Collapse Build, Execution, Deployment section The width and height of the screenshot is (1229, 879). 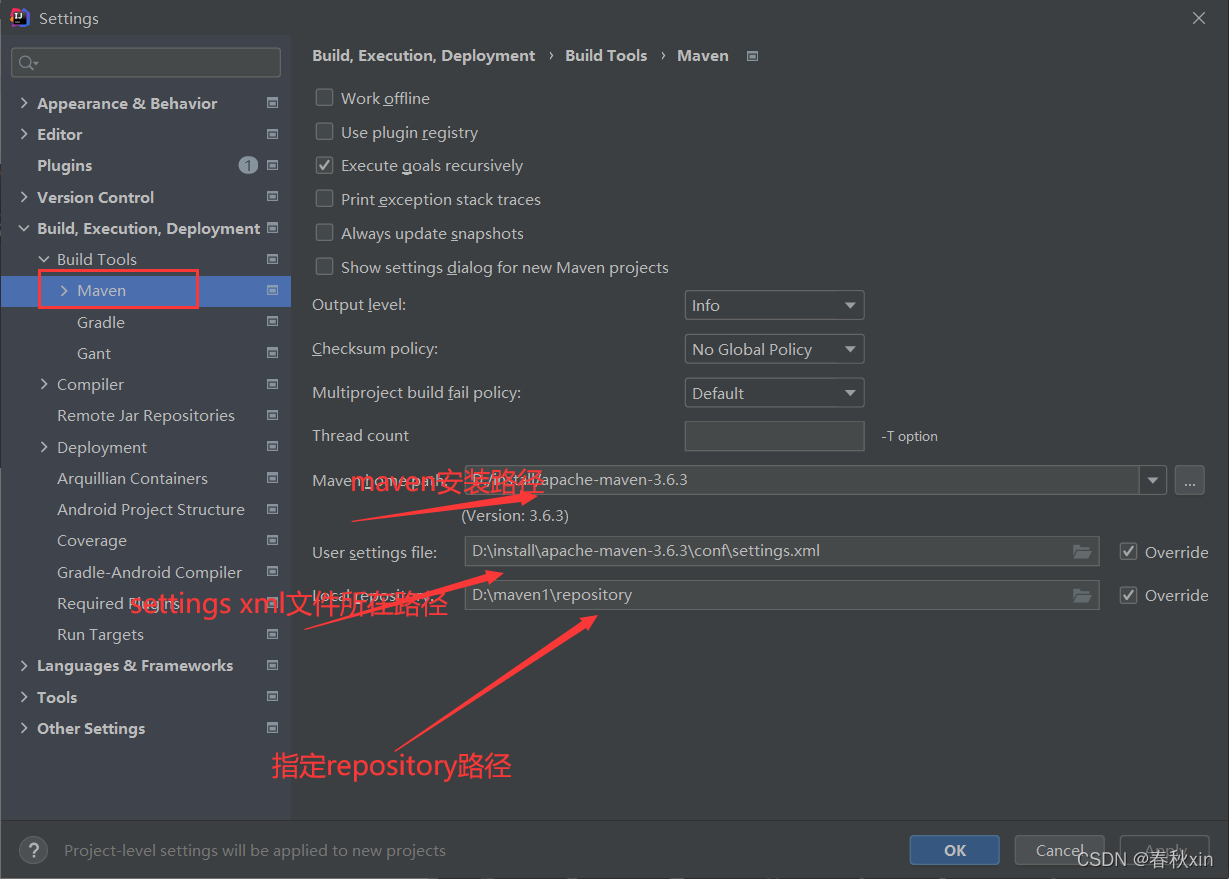tap(24, 228)
